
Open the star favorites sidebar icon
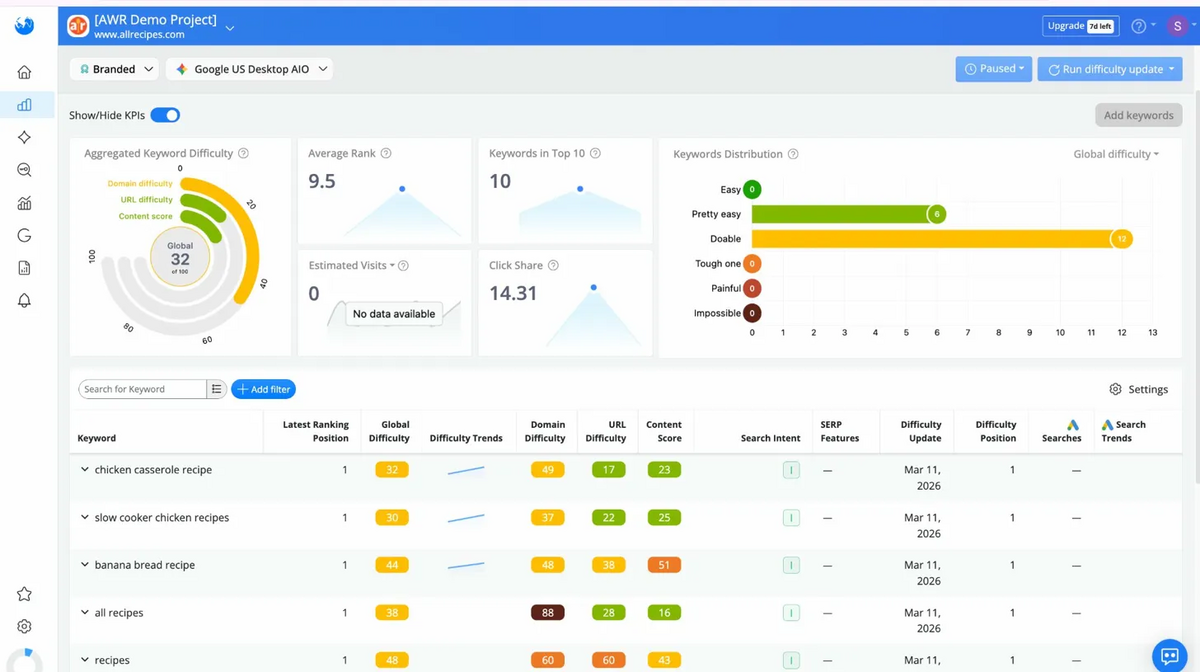(x=24, y=594)
